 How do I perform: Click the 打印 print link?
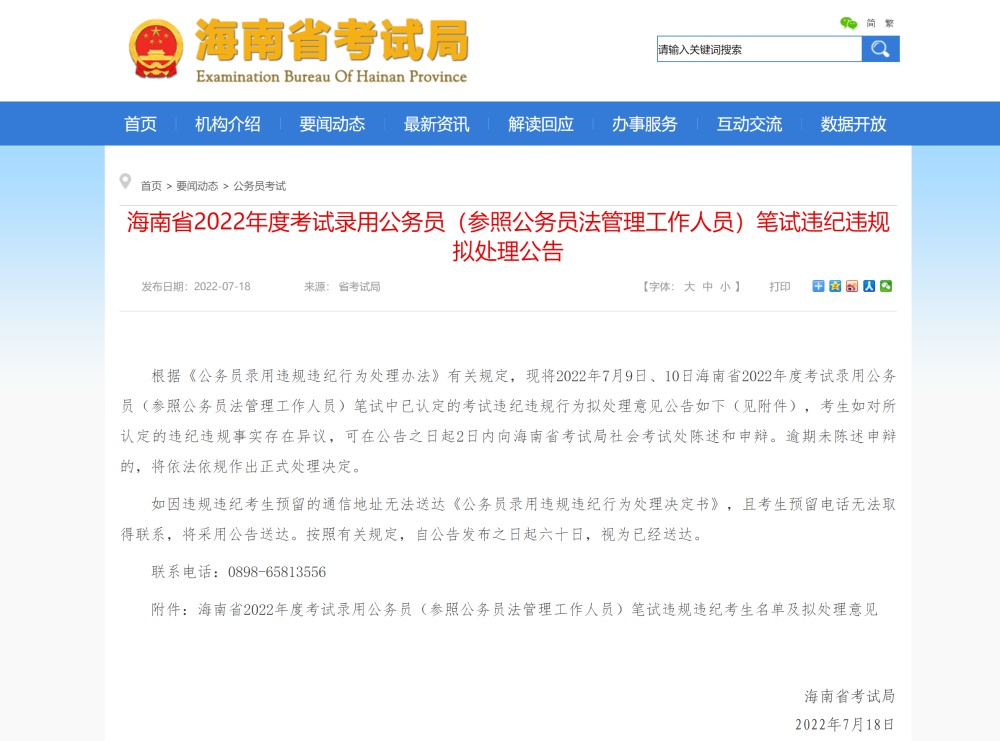(x=779, y=287)
